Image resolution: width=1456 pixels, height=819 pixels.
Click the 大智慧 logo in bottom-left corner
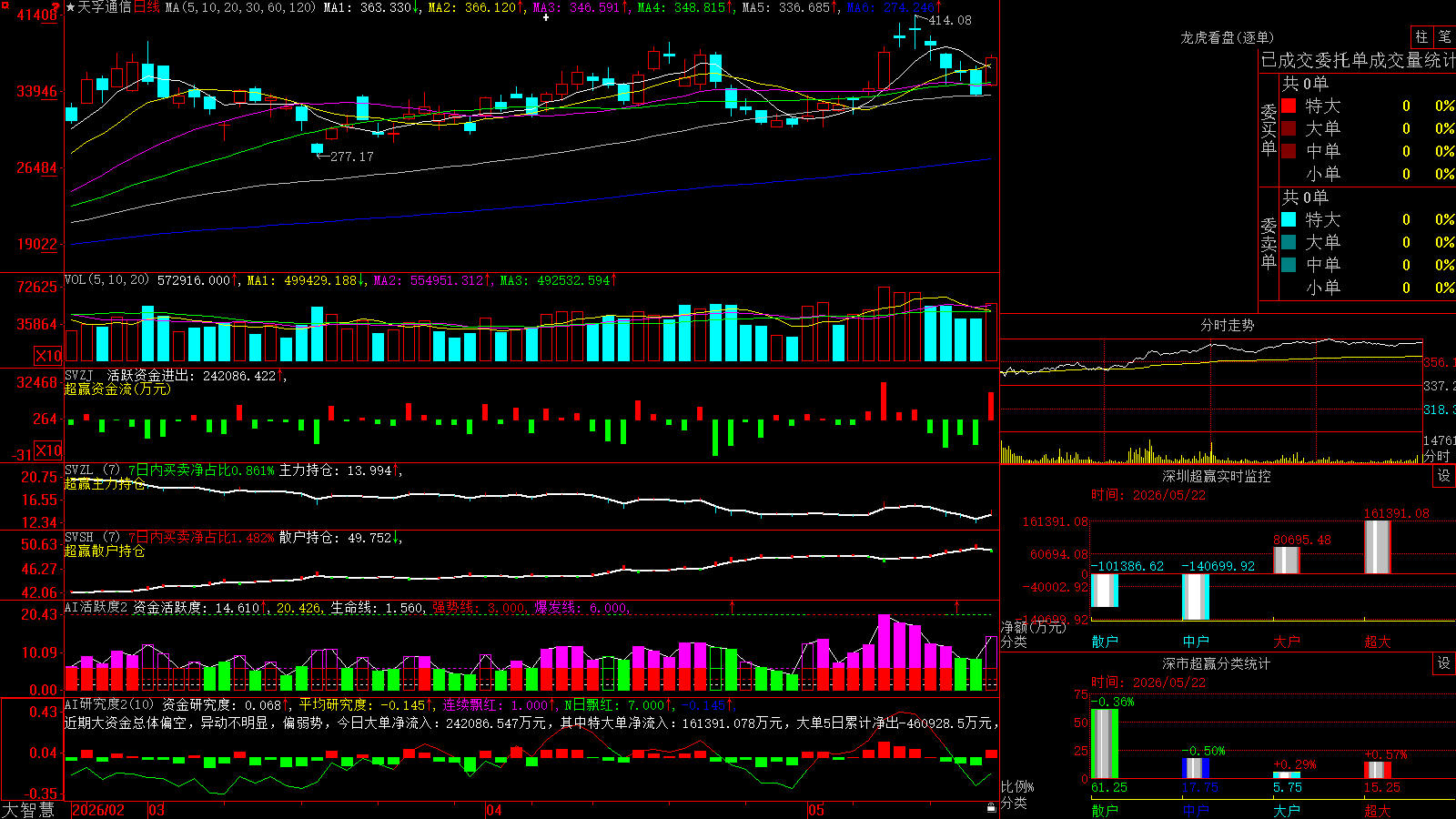click(28, 810)
